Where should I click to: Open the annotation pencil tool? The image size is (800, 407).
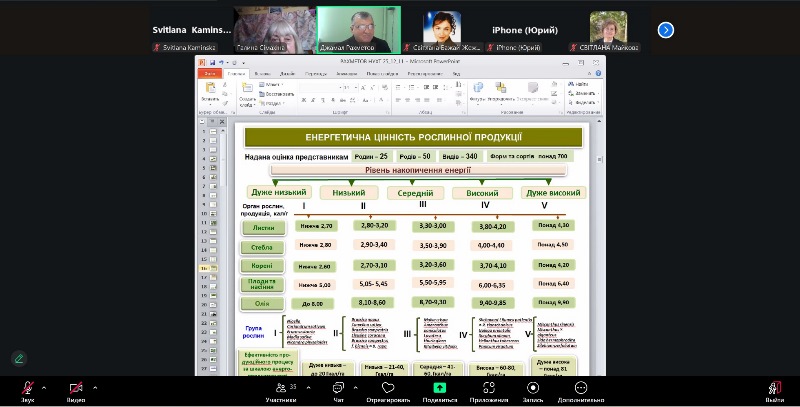19,358
